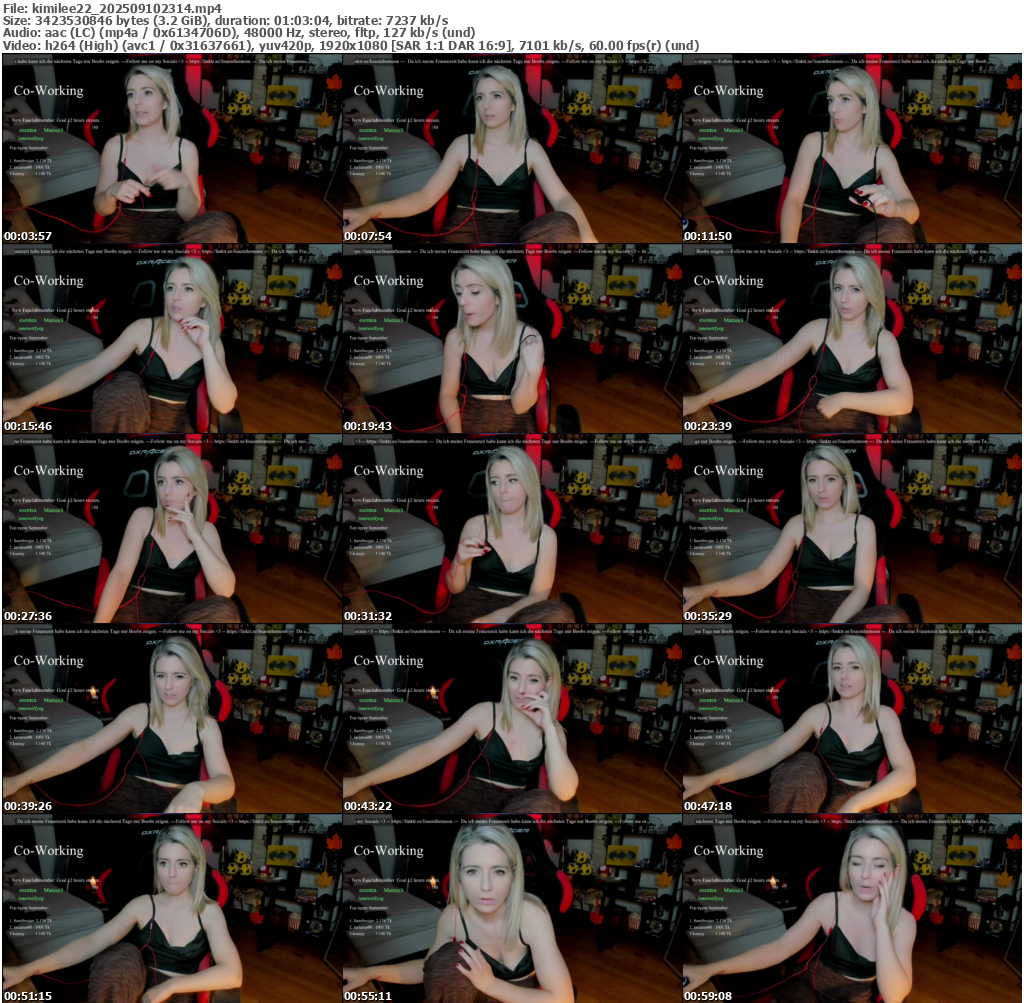Select the frame stamped 00:35:29
Viewport: 1024px width, 1003px height.
point(852,529)
